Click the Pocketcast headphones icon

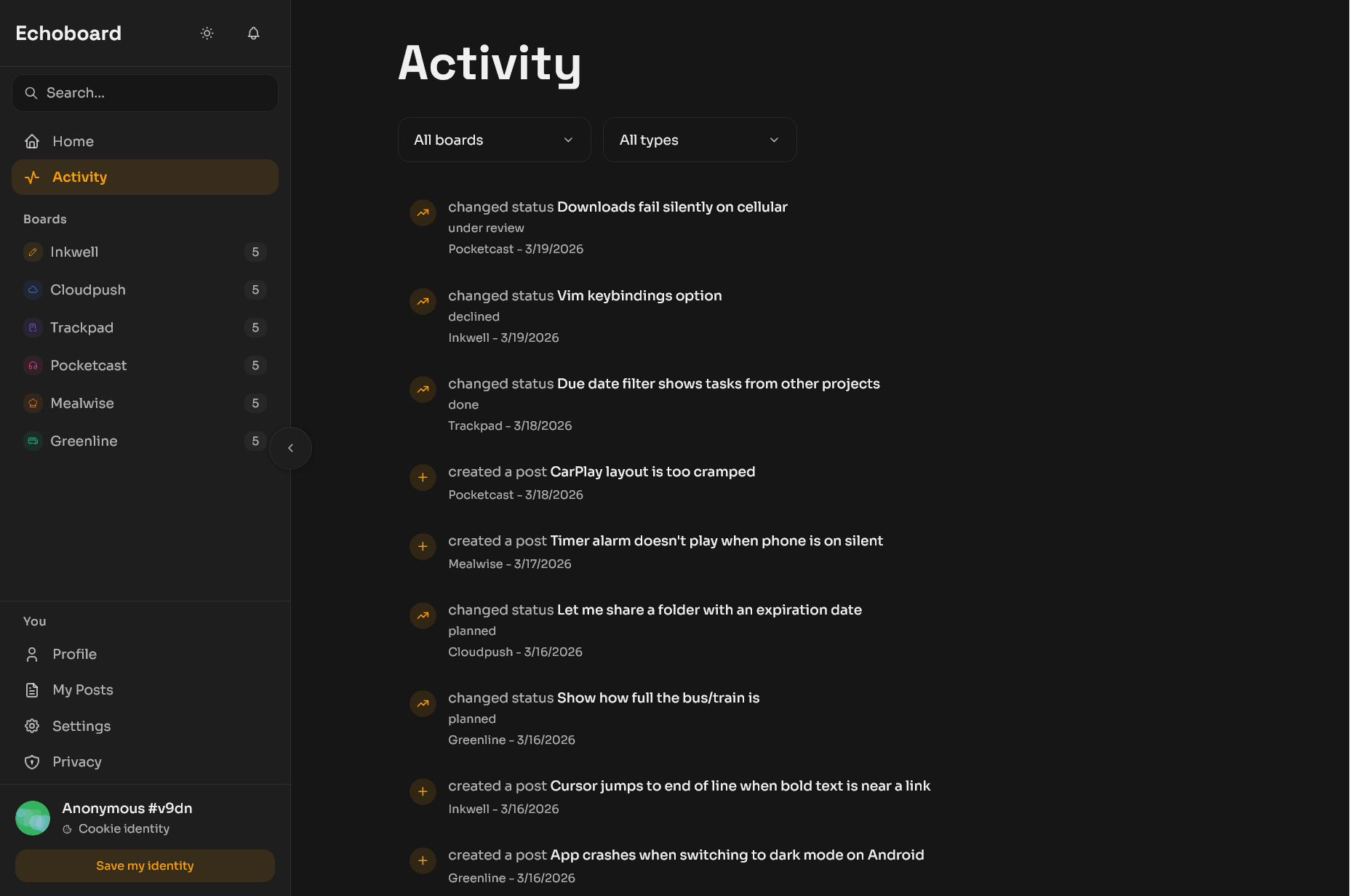pos(33,366)
